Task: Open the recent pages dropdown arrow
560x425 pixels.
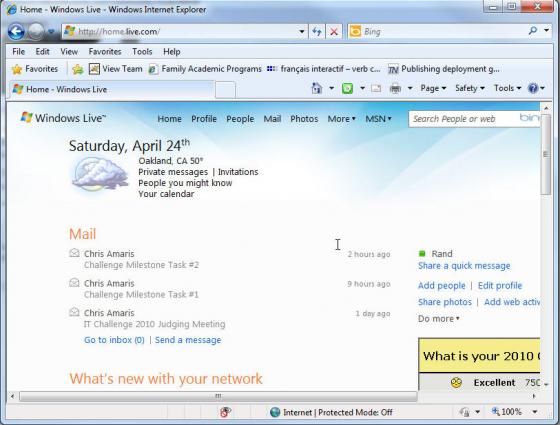Action: tap(51, 32)
